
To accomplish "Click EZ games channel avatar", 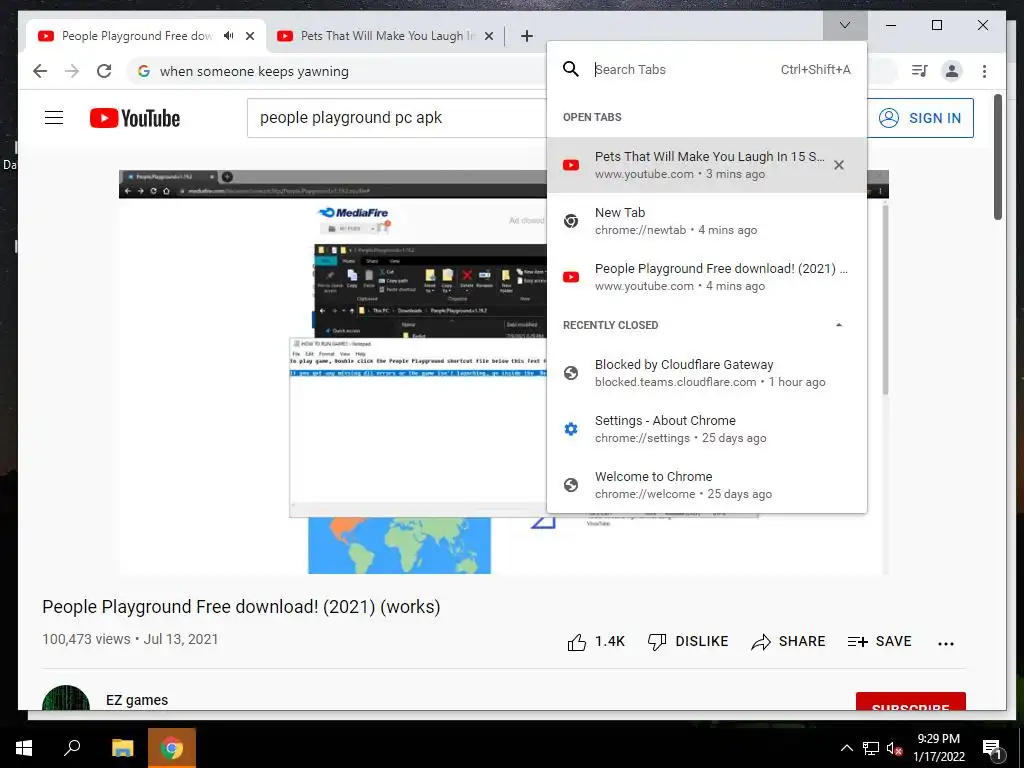I will [x=66, y=699].
